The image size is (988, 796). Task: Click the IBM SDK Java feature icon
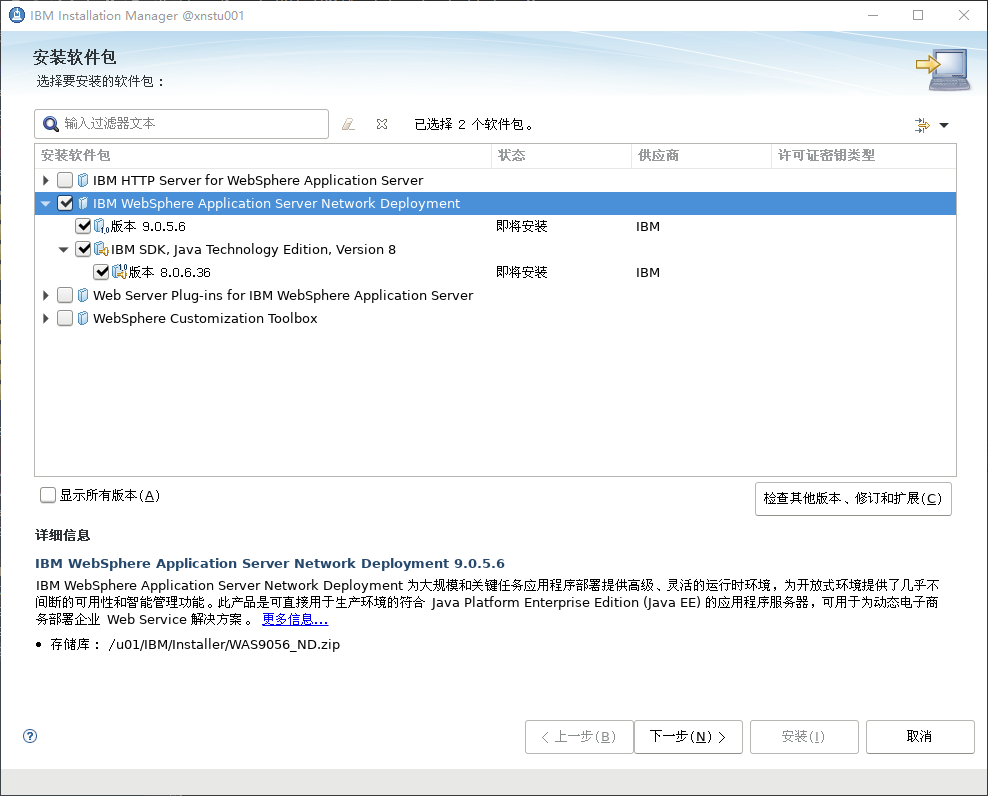101,250
